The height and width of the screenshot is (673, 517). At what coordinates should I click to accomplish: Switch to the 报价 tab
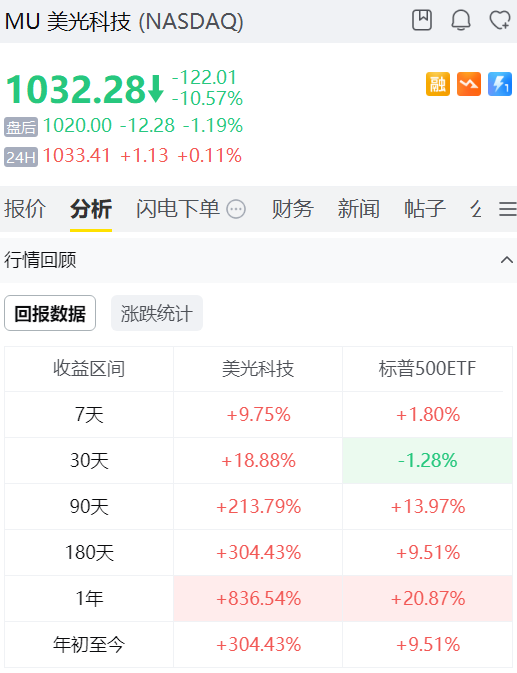click(x=25, y=209)
